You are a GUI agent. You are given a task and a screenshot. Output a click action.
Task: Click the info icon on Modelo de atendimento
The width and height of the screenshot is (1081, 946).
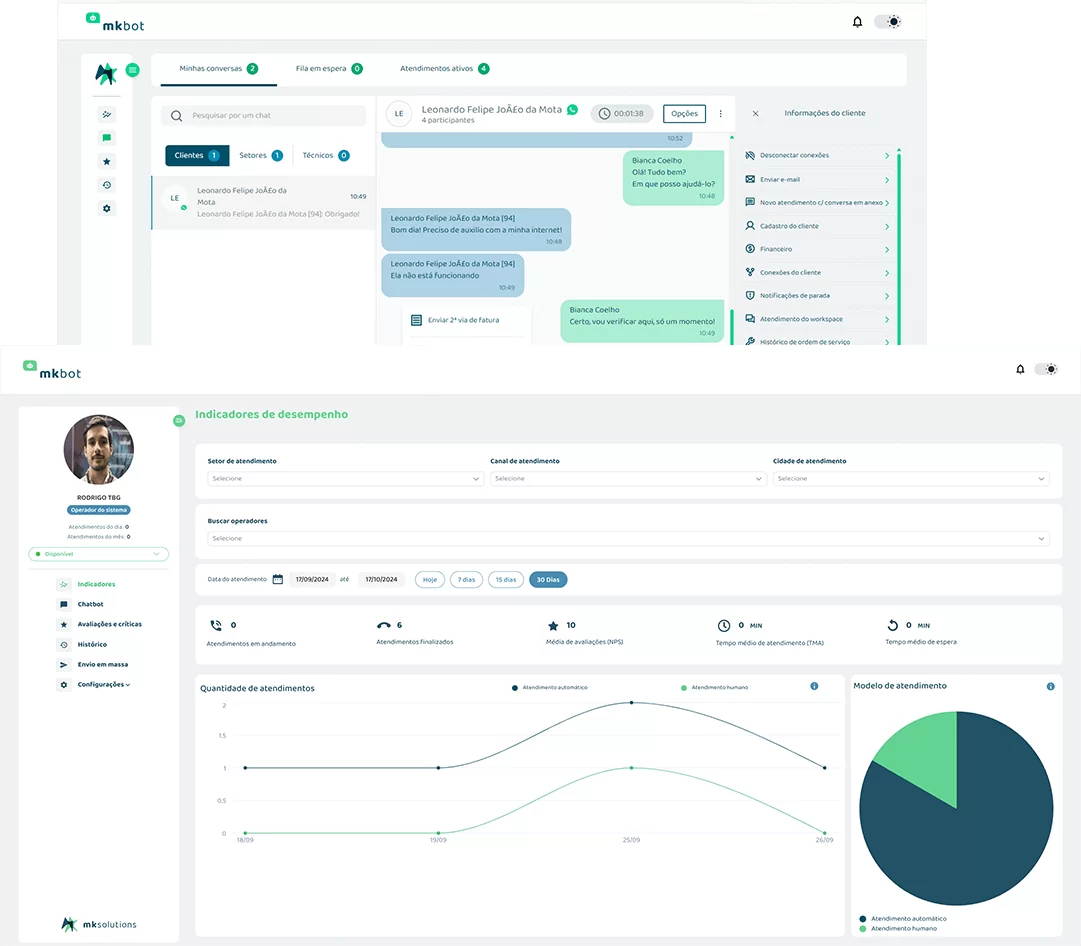(x=1050, y=686)
